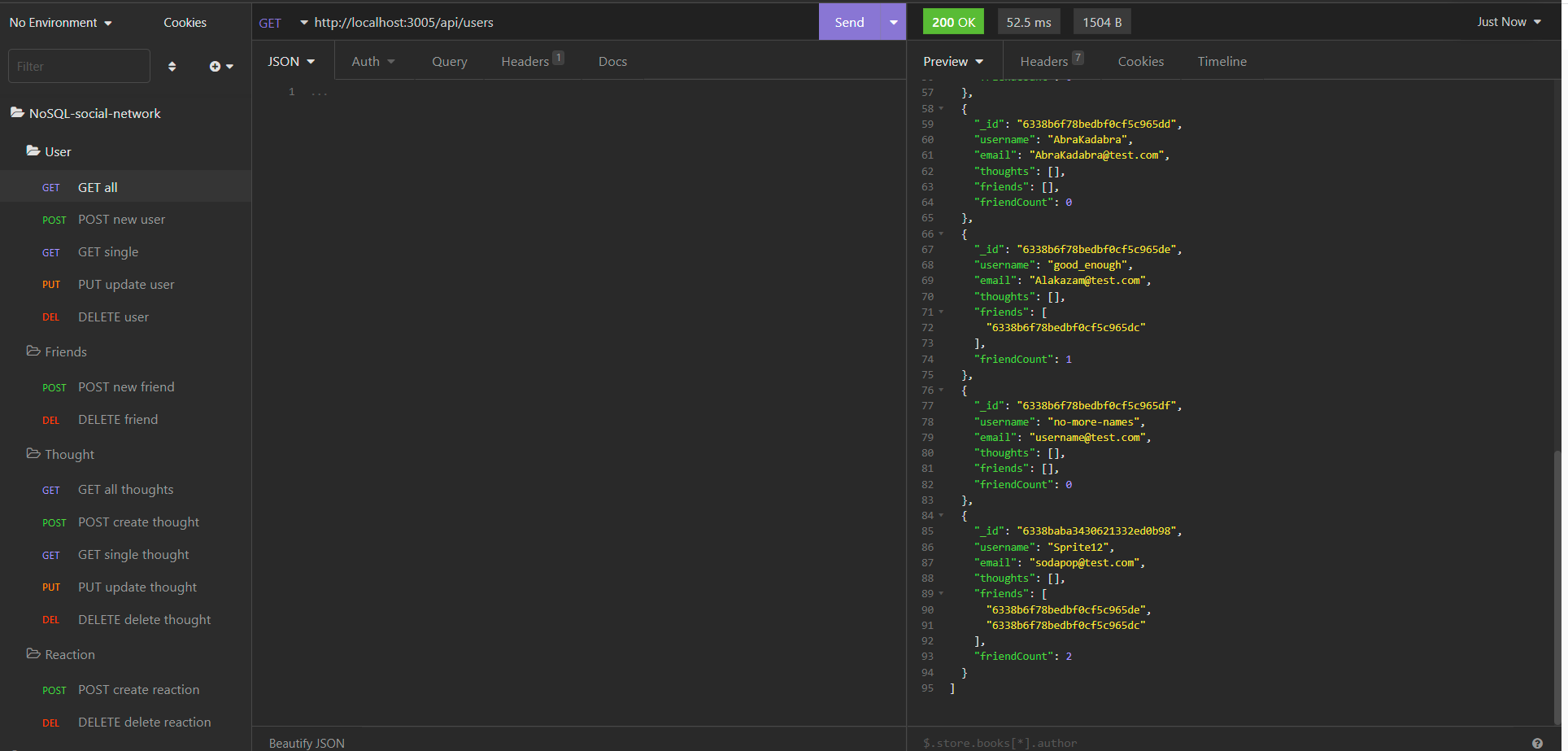Select the POST new user request

tap(125, 219)
